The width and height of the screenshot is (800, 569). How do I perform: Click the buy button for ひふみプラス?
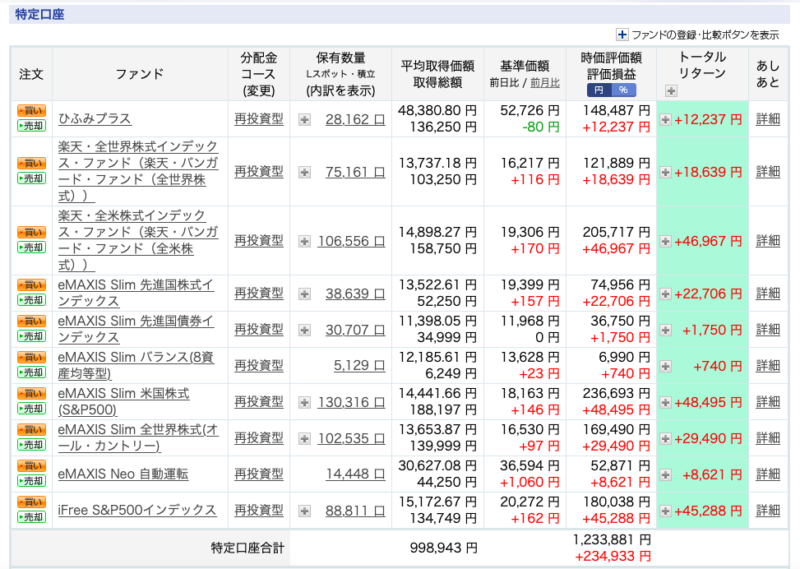click(32, 110)
